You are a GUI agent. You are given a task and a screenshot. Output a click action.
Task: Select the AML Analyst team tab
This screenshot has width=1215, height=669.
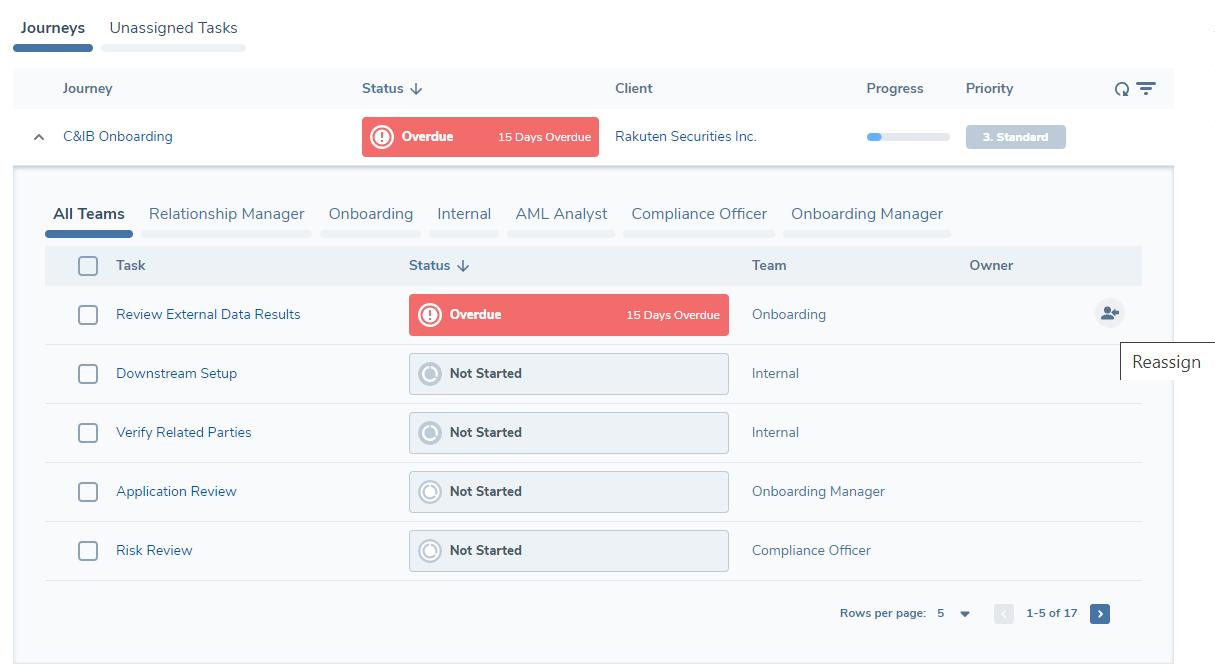(561, 214)
